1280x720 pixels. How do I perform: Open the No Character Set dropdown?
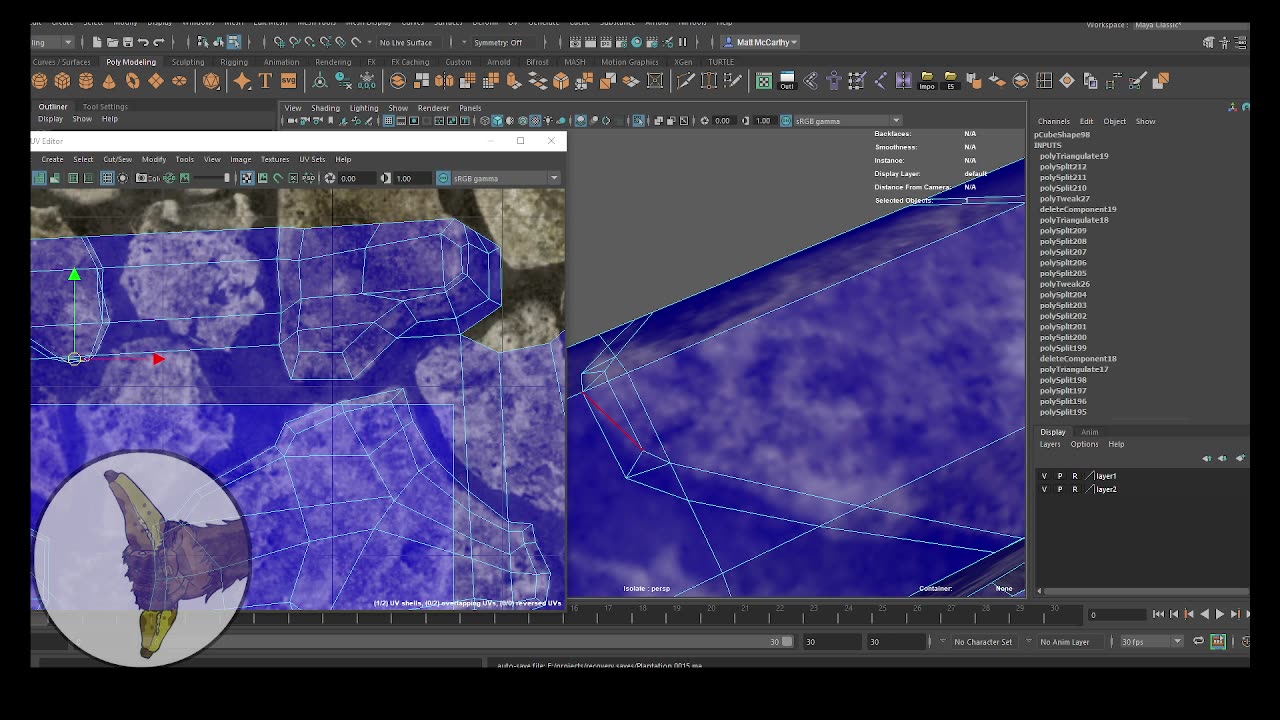(987, 642)
